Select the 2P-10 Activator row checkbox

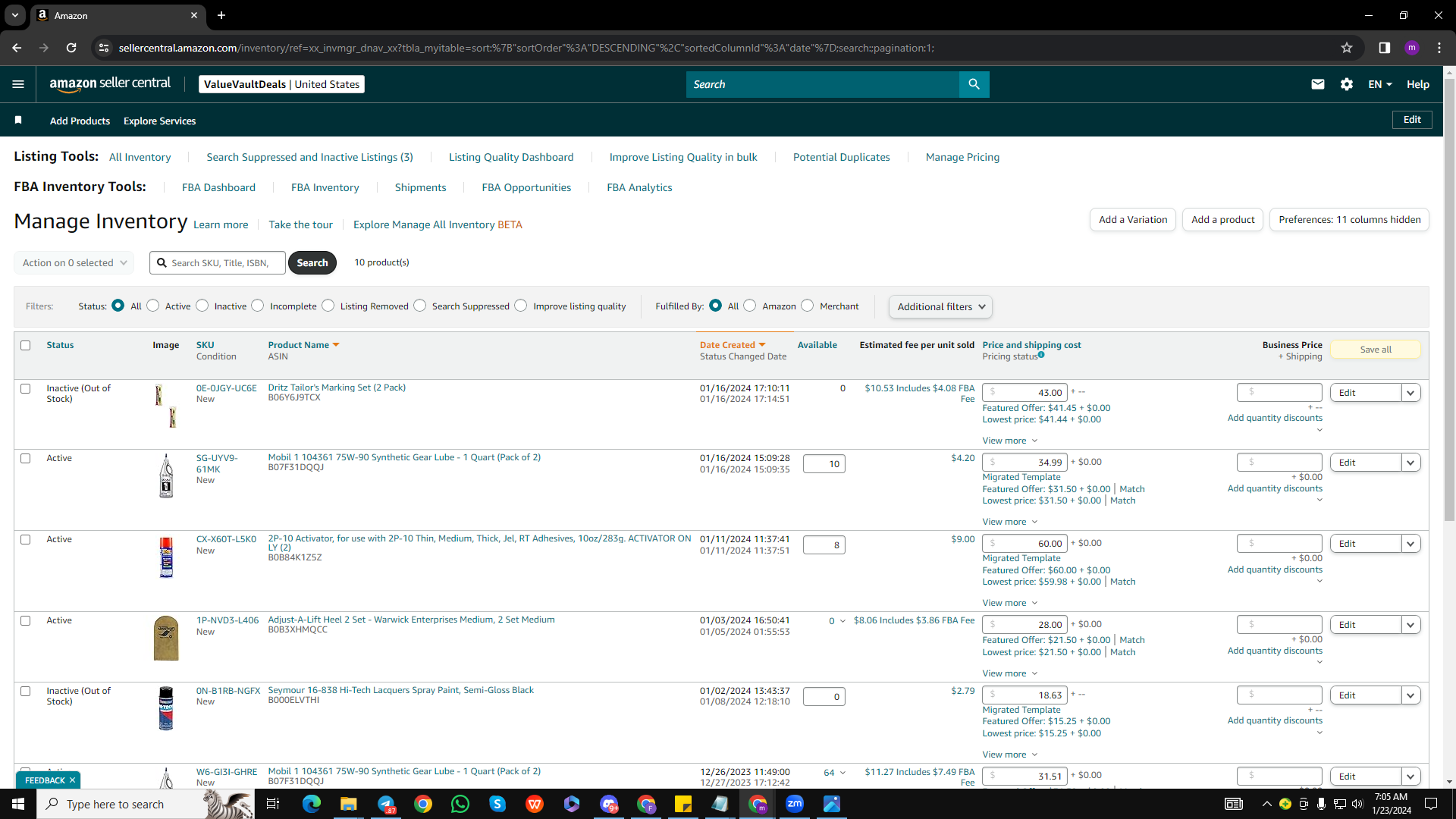tap(26, 539)
